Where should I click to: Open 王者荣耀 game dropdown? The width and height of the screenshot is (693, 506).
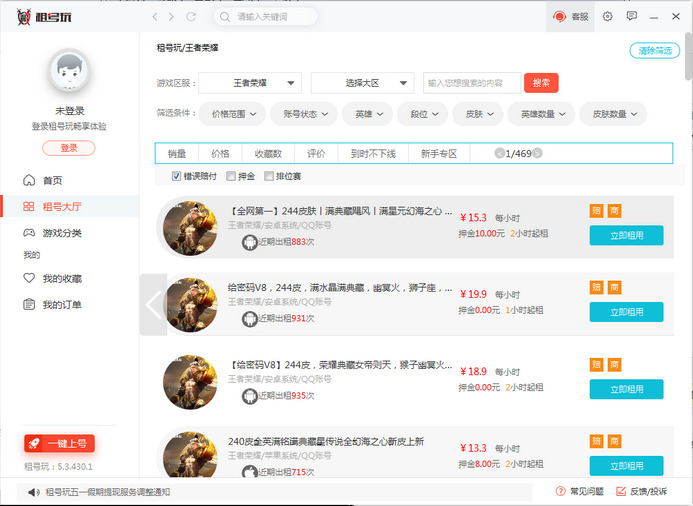pyautogui.click(x=250, y=83)
